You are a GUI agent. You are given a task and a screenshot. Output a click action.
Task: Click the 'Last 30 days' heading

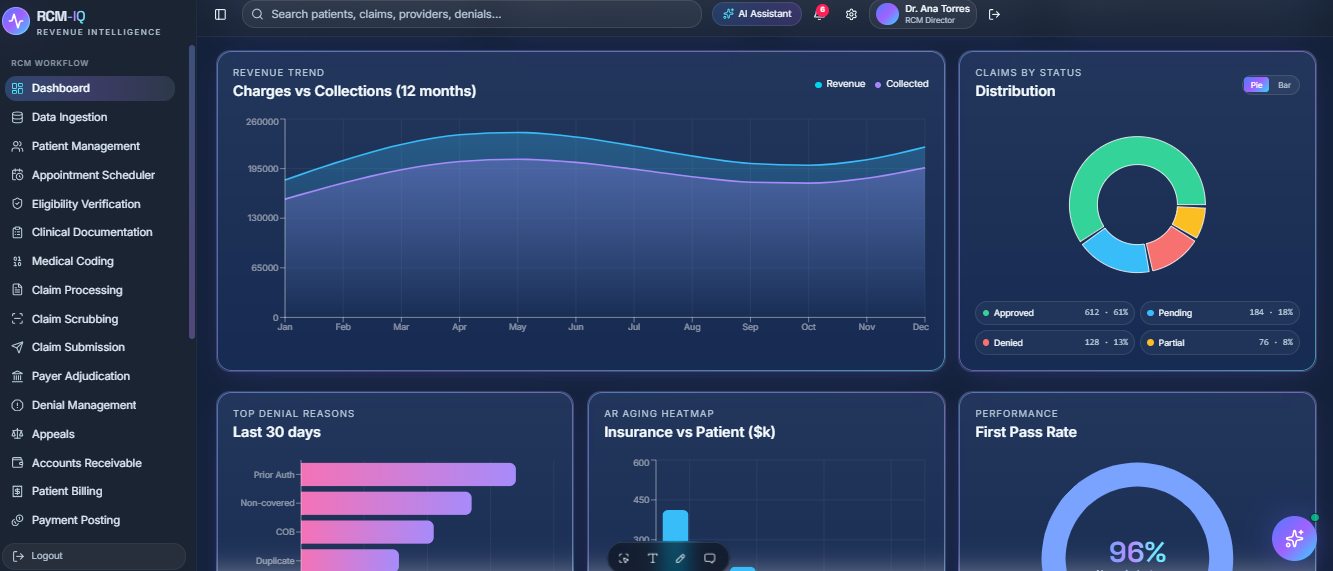pyautogui.click(x=277, y=432)
